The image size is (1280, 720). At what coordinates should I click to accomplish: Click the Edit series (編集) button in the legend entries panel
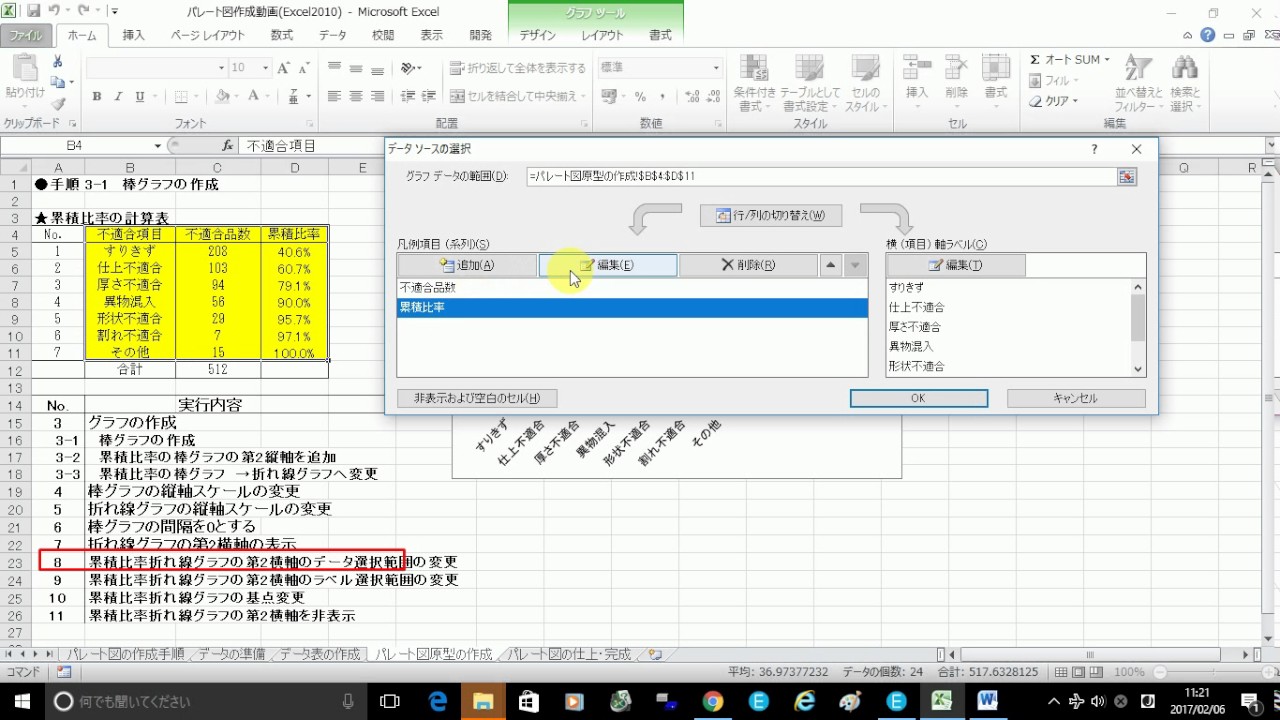click(x=608, y=265)
